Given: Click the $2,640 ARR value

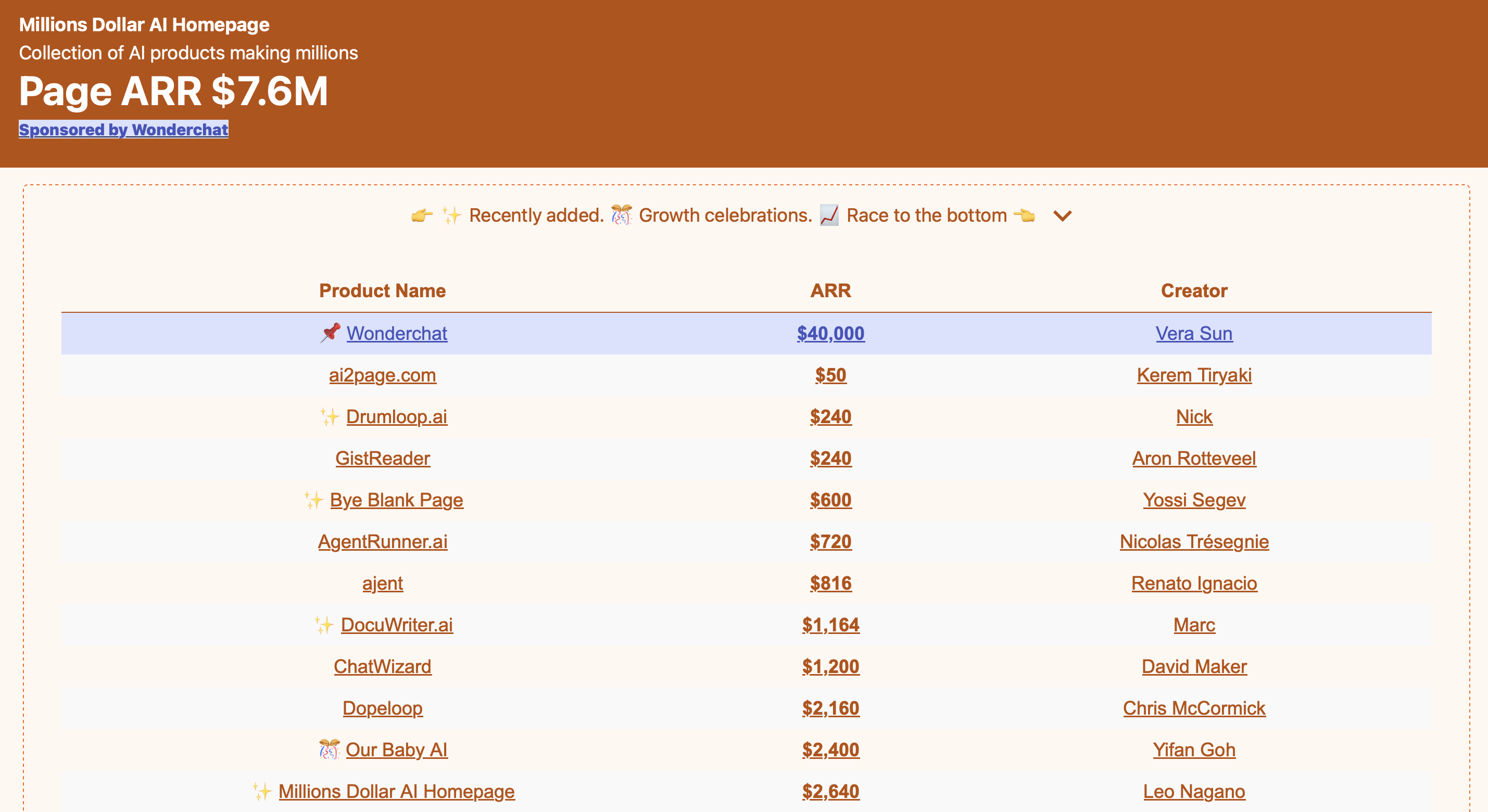Looking at the screenshot, I should point(830,791).
